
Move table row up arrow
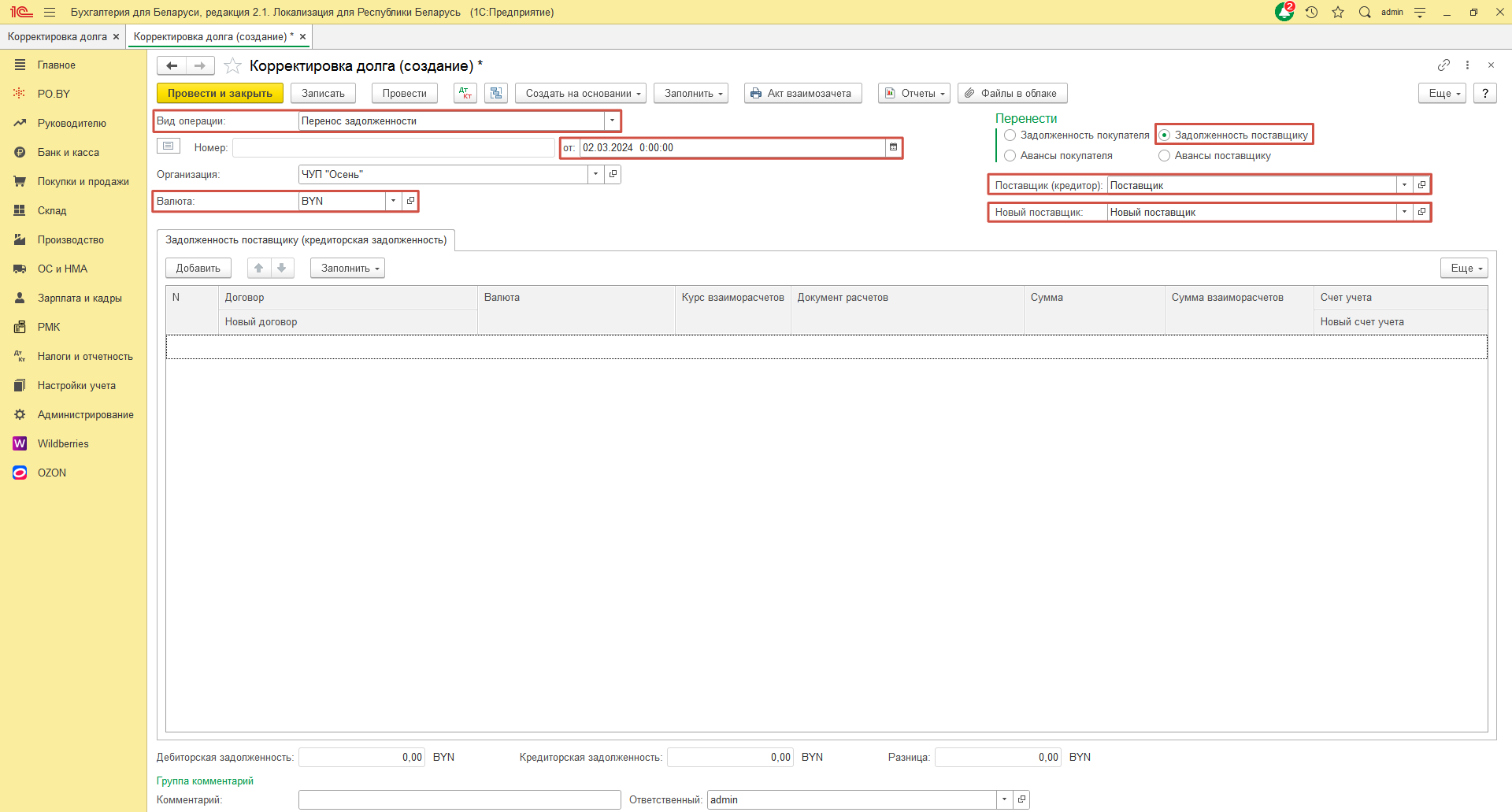point(259,268)
